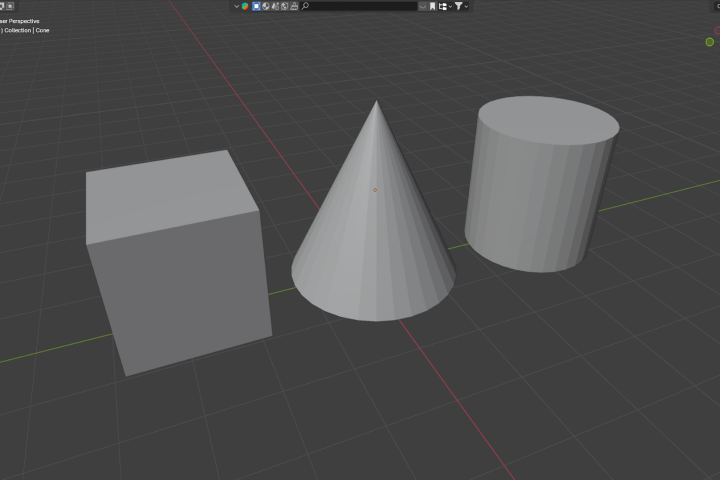Click the dotted-square select icon in header
This screenshot has height=480, width=720.
click(x=10, y=6)
